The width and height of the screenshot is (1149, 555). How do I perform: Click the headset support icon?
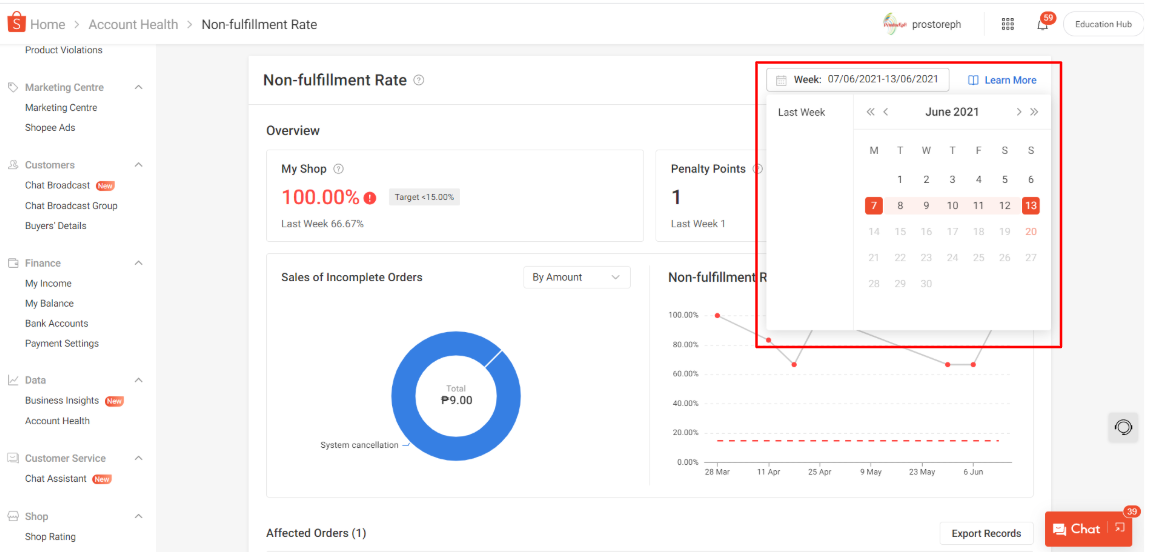coord(1123,427)
